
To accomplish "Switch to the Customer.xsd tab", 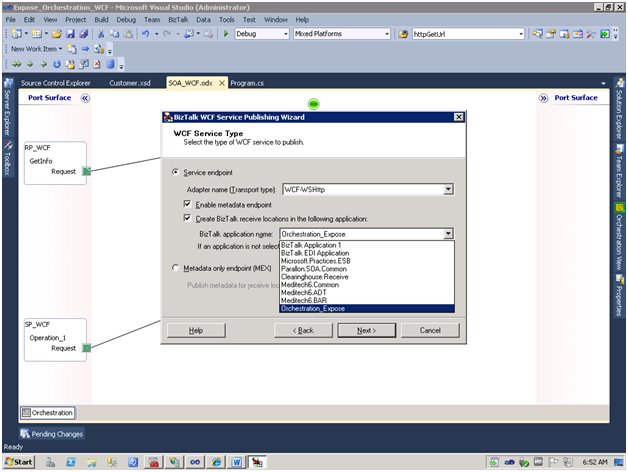I will pos(130,83).
